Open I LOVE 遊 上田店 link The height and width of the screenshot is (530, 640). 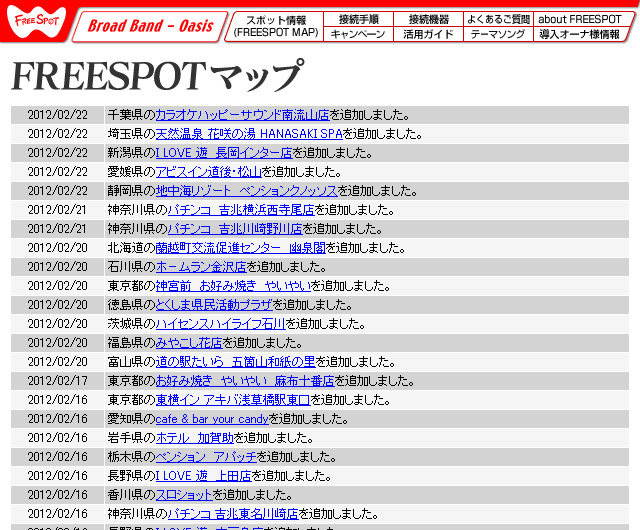(204, 476)
